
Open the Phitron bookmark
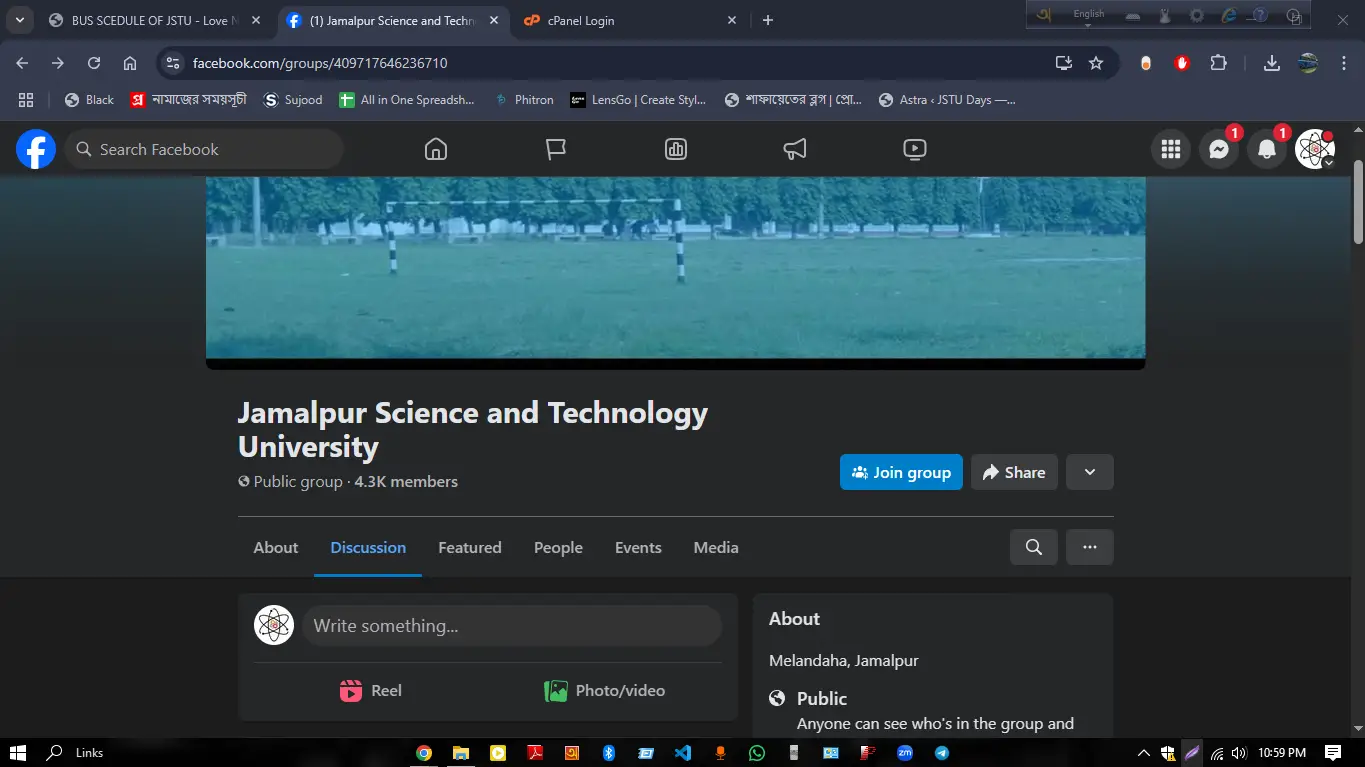pos(524,100)
